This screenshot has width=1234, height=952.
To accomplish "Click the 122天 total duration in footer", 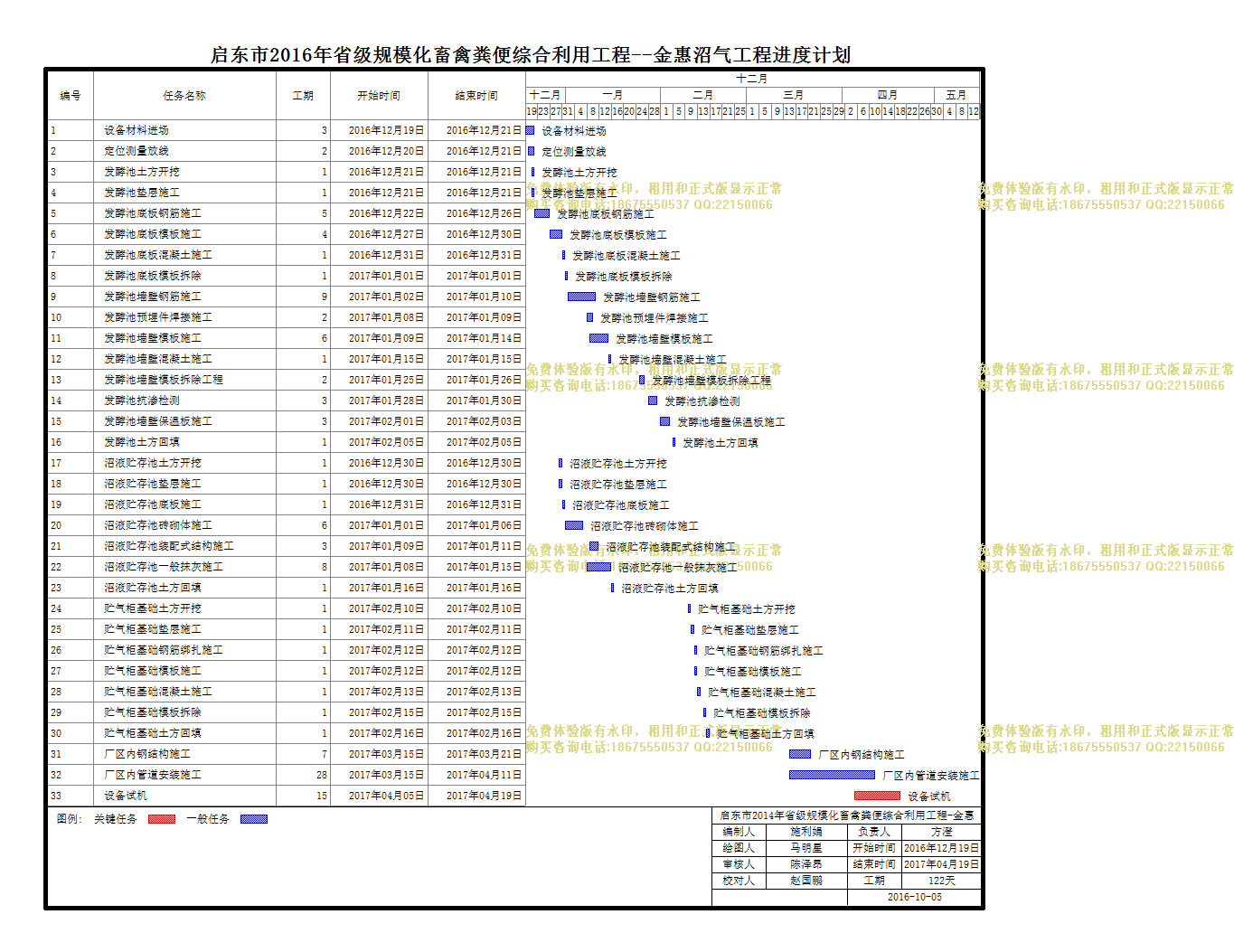I will pyautogui.click(x=941, y=881).
